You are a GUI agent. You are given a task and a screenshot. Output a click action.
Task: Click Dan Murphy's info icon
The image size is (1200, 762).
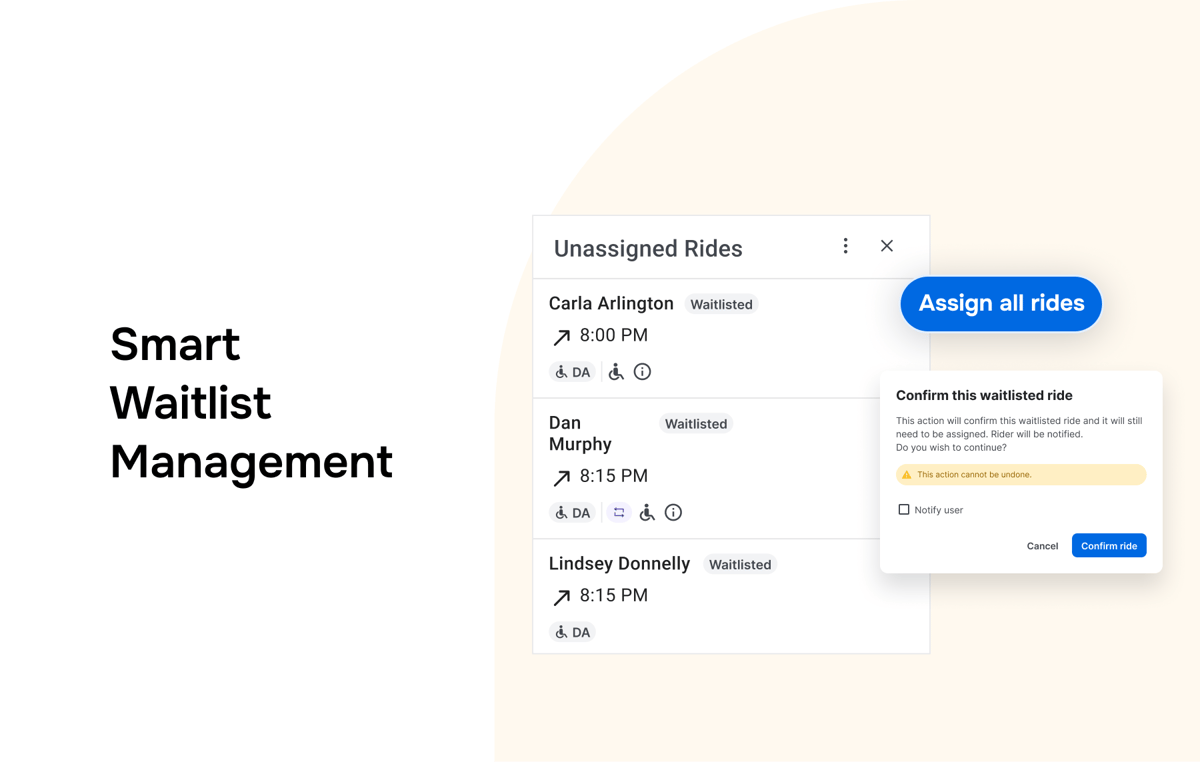tap(673, 513)
